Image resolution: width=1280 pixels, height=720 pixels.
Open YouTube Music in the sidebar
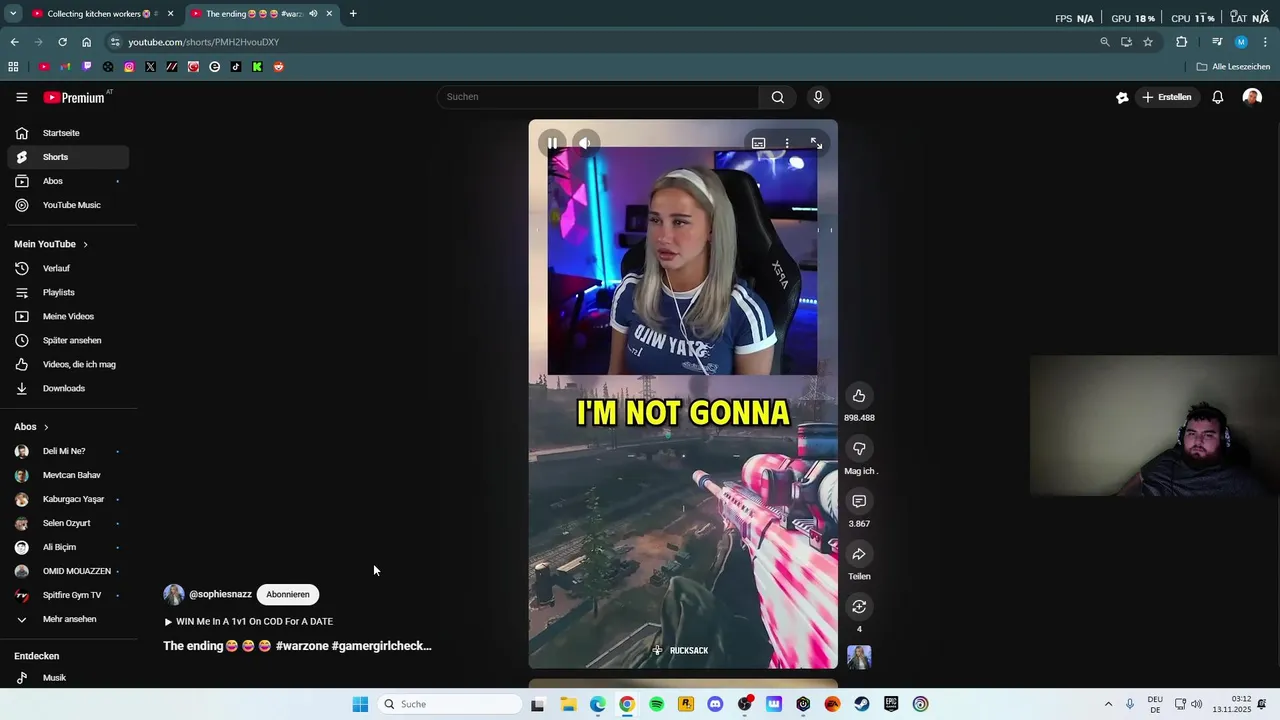[x=68, y=205]
